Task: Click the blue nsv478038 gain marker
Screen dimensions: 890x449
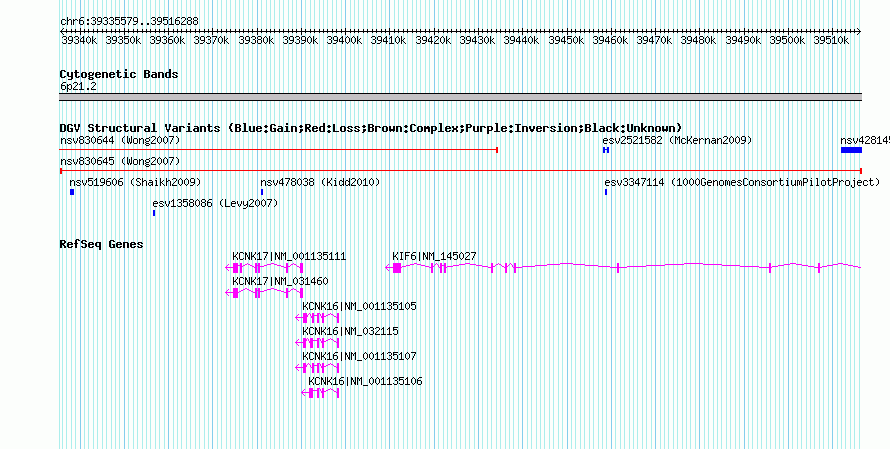Action: click(262, 192)
